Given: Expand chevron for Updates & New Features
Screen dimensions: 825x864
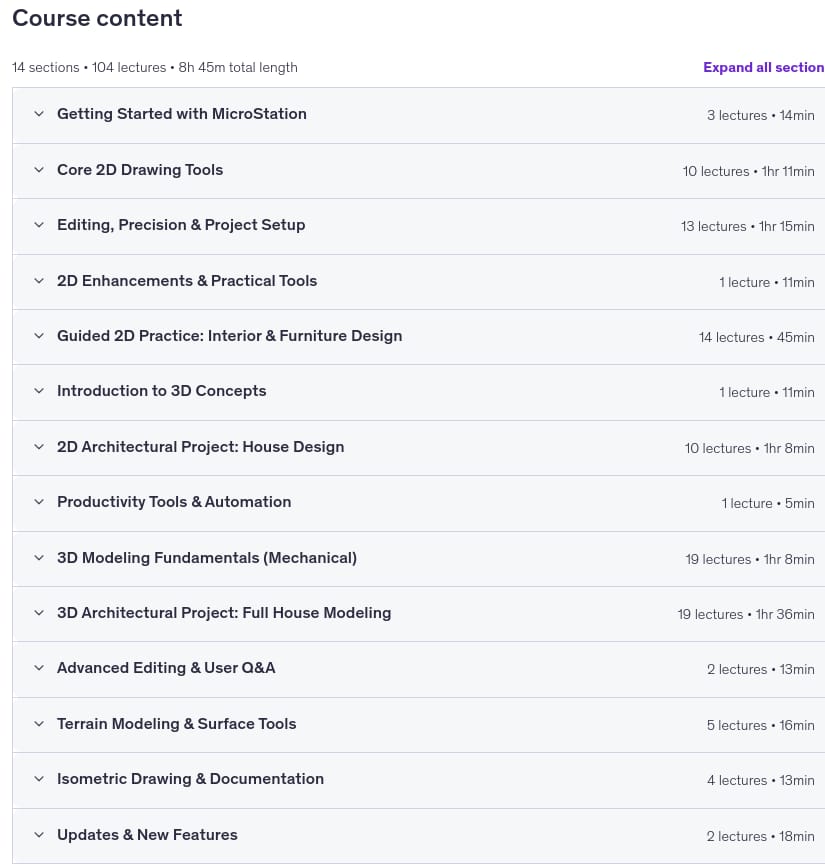Looking at the screenshot, I should (x=39, y=835).
